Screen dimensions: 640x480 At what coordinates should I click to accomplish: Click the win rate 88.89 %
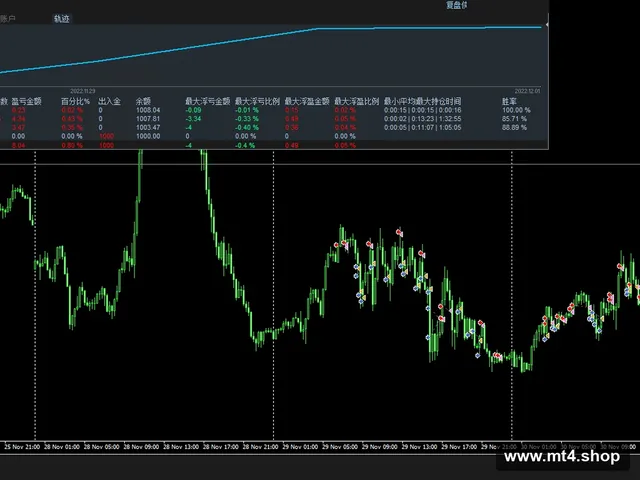click(514, 127)
